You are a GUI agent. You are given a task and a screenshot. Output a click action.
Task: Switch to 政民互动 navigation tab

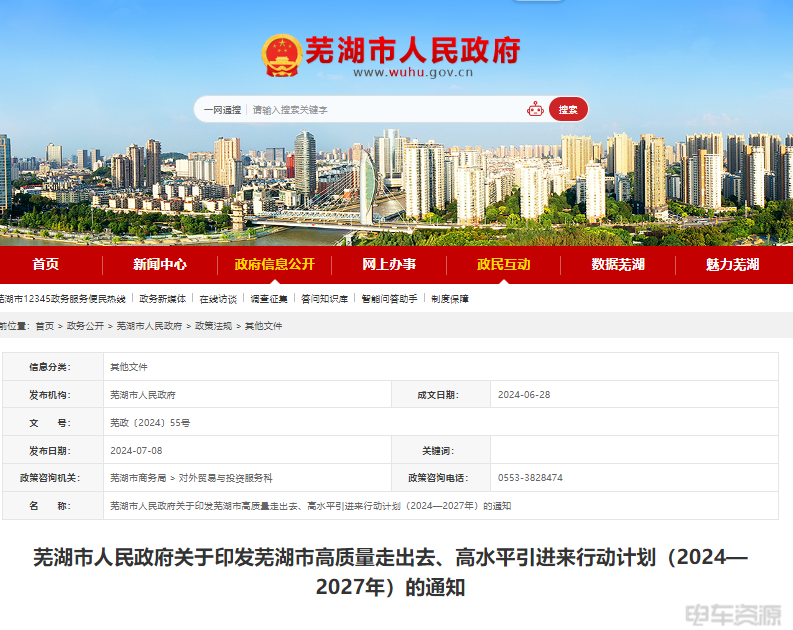tap(503, 264)
